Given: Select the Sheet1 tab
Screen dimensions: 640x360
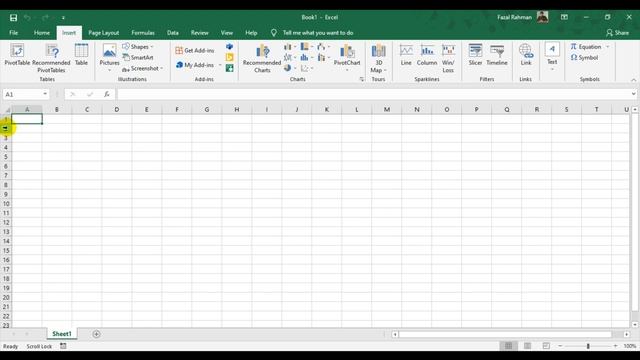Looking at the screenshot, I should click(x=62, y=334).
